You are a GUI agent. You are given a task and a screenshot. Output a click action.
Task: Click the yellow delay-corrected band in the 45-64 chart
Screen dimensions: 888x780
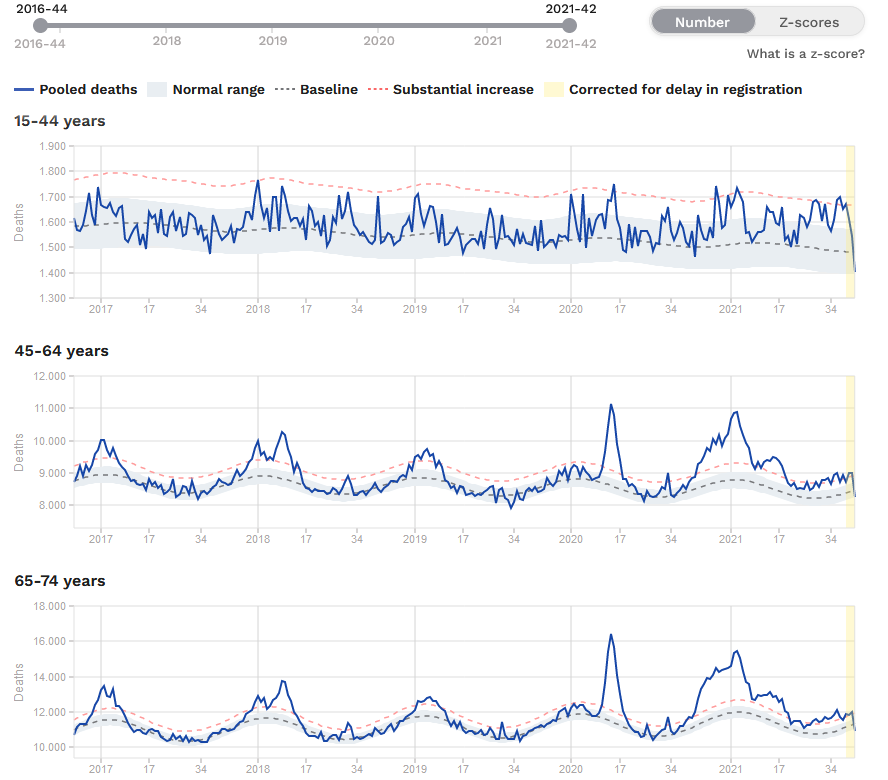point(850,452)
